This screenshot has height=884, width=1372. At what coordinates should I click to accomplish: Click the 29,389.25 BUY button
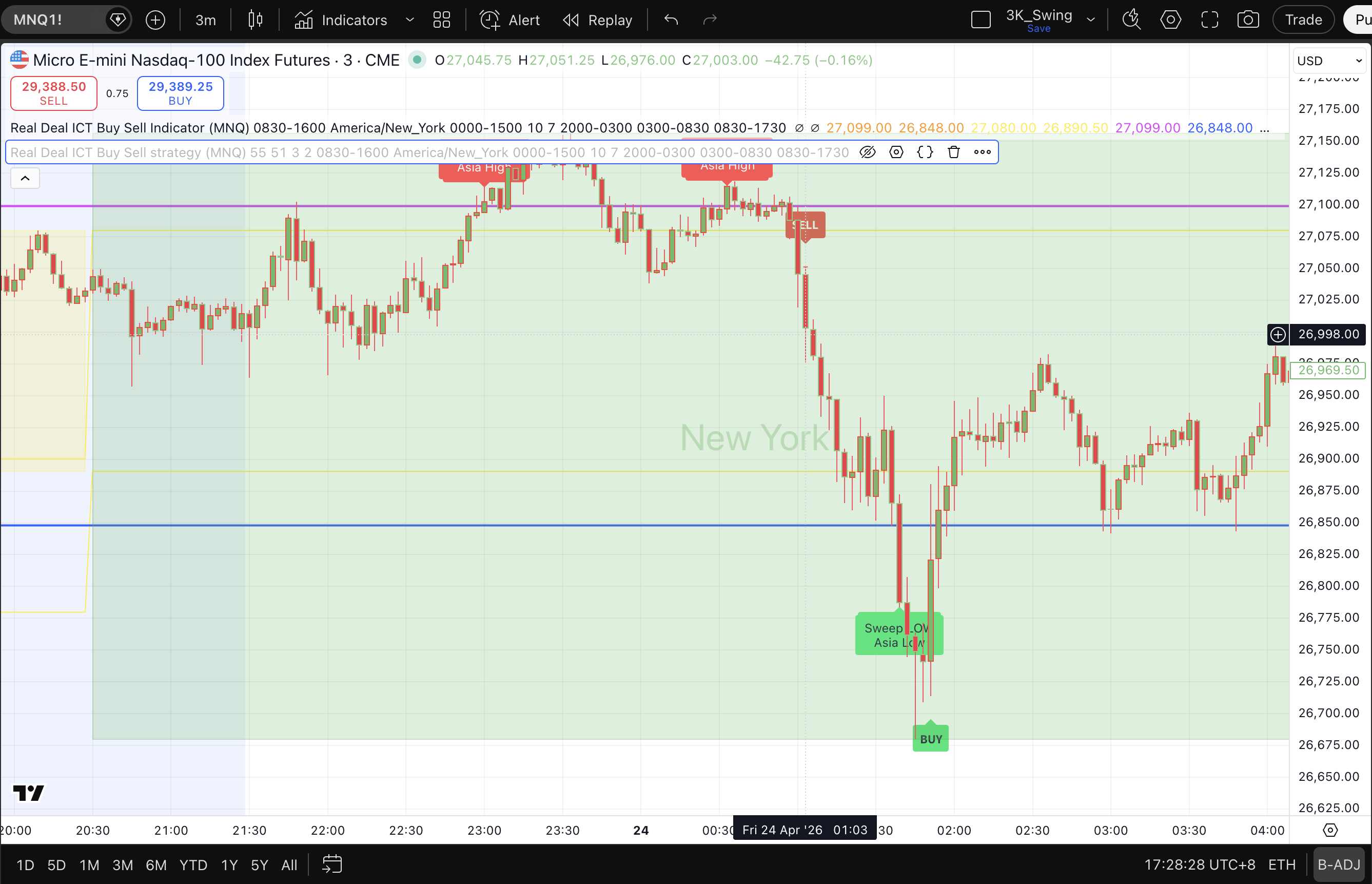pyautogui.click(x=181, y=93)
